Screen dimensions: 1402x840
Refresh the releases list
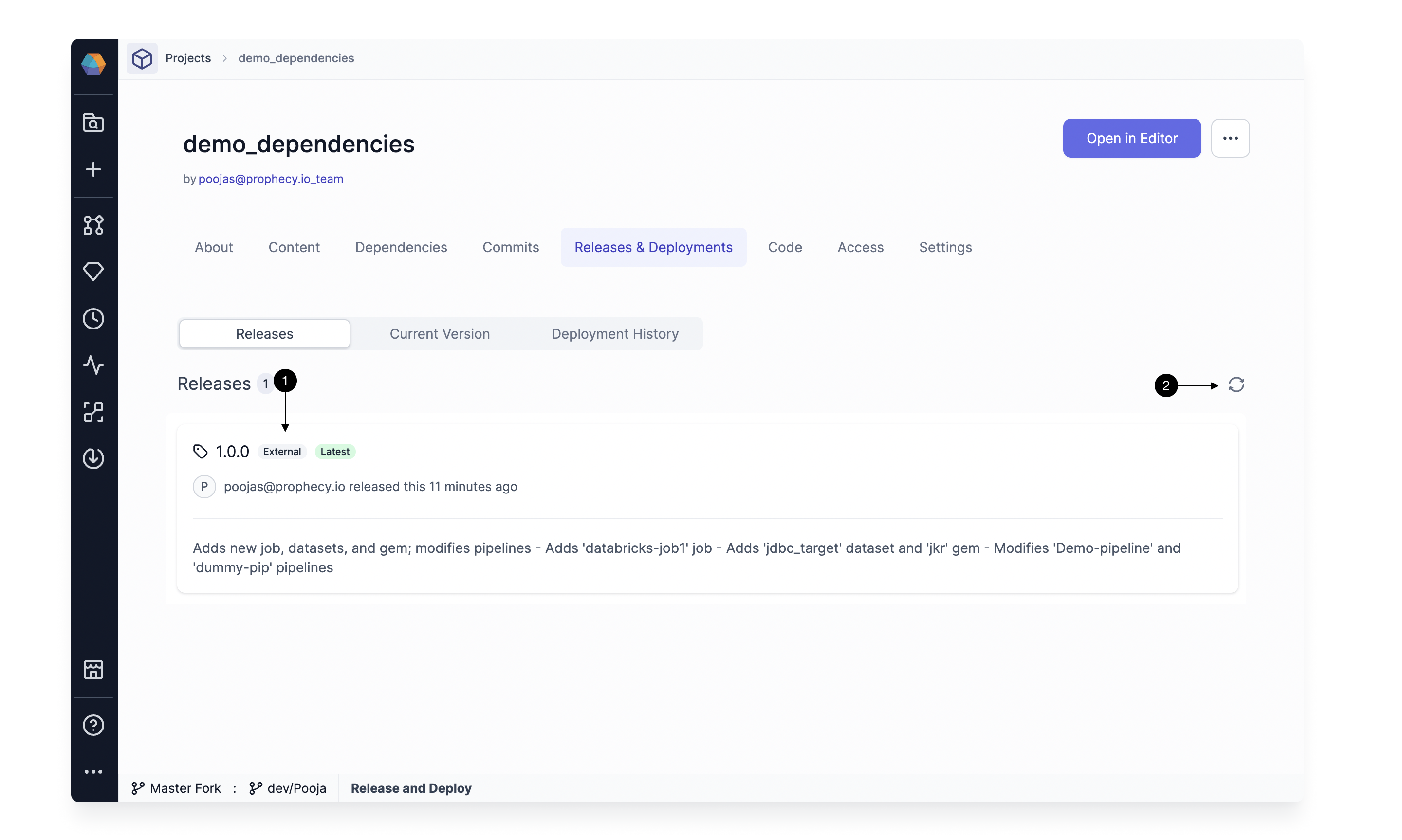[x=1236, y=385]
